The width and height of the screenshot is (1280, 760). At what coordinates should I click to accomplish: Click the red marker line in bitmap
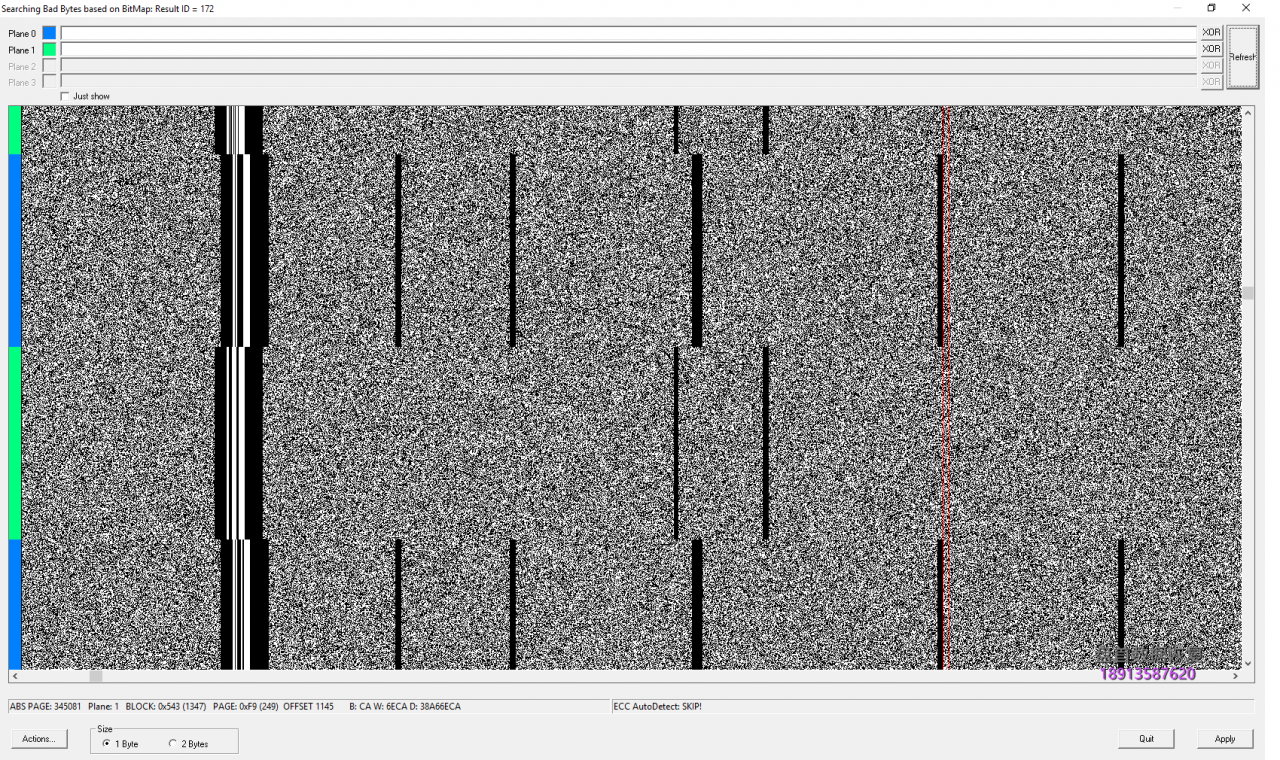coord(942,400)
